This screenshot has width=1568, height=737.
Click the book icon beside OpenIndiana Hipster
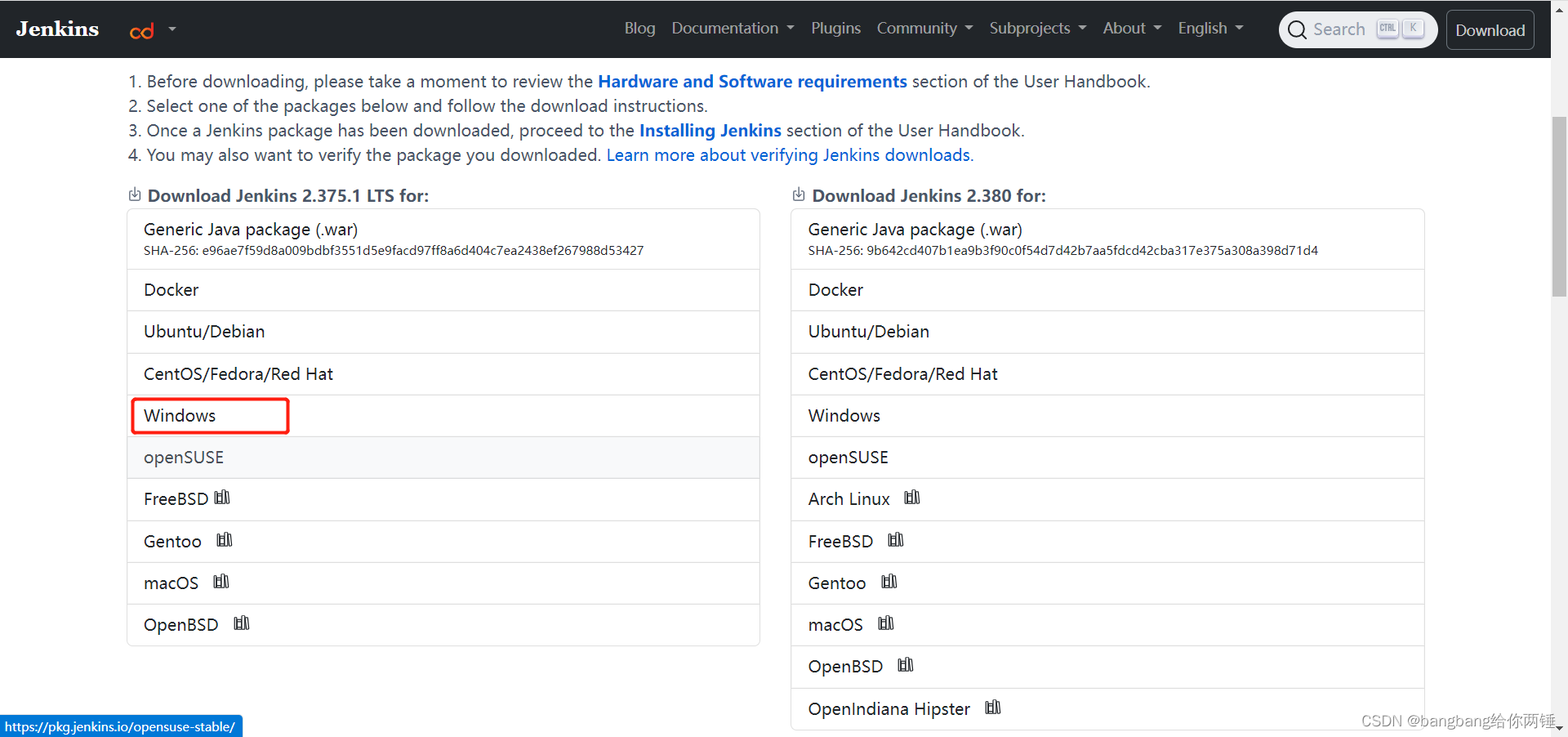point(992,708)
